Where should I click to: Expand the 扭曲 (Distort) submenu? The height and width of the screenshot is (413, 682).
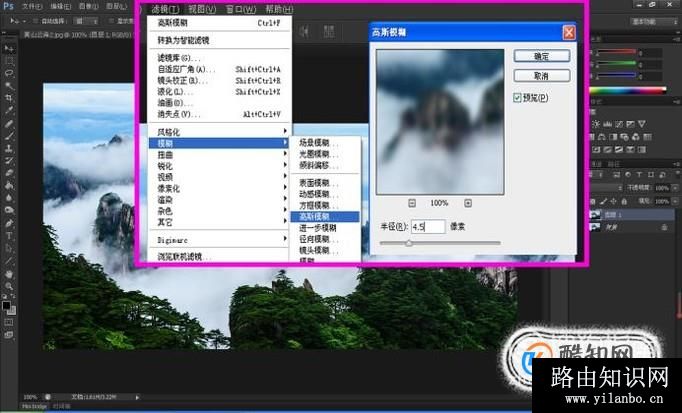[x=219, y=155]
